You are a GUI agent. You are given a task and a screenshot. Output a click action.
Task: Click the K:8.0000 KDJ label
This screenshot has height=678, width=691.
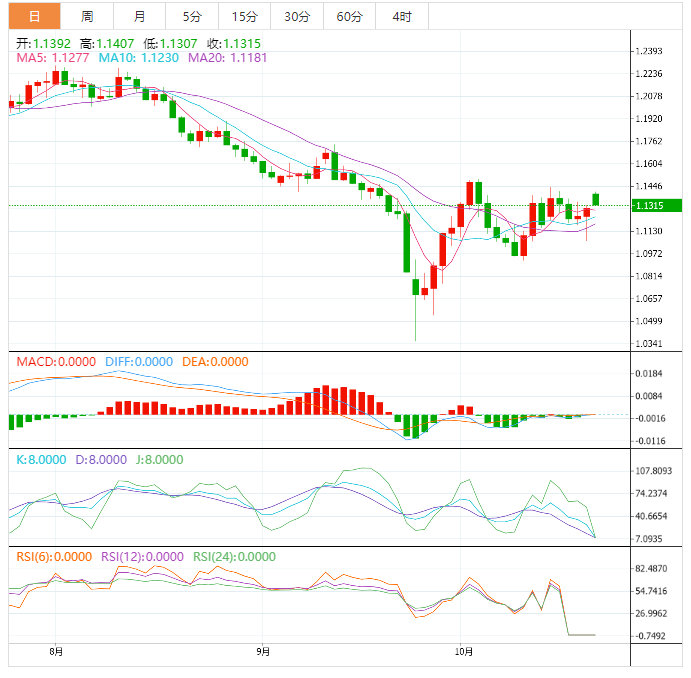coord(41,460)
